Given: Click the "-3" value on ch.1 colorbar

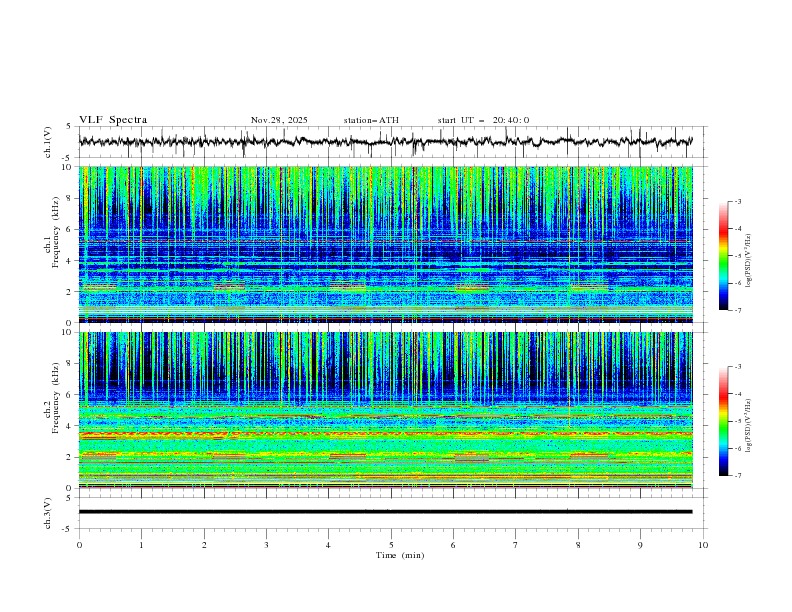Looking at the screenshot, I should pos(737,201).
